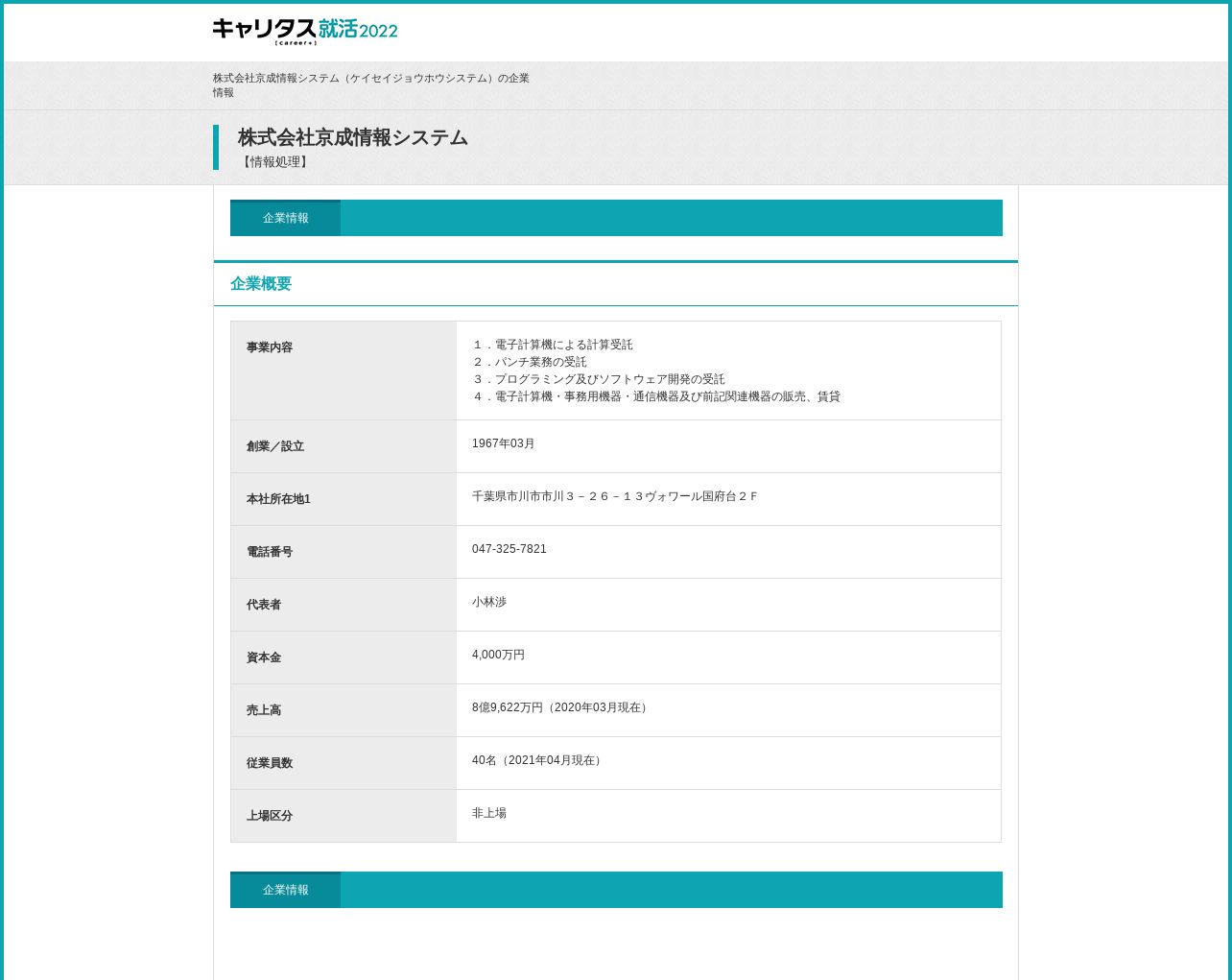Screen dimensions: 1232x980
Task: Click the industry label 【情報処理】
Action: [275, 162]
